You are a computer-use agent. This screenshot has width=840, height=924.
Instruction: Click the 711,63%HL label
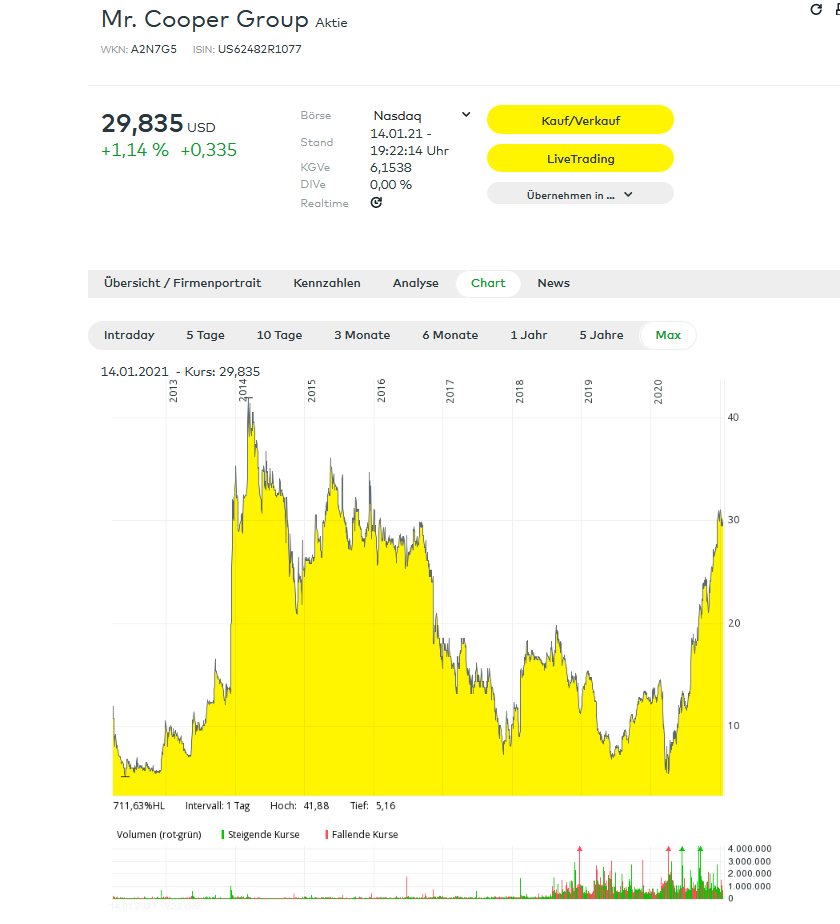139,806
